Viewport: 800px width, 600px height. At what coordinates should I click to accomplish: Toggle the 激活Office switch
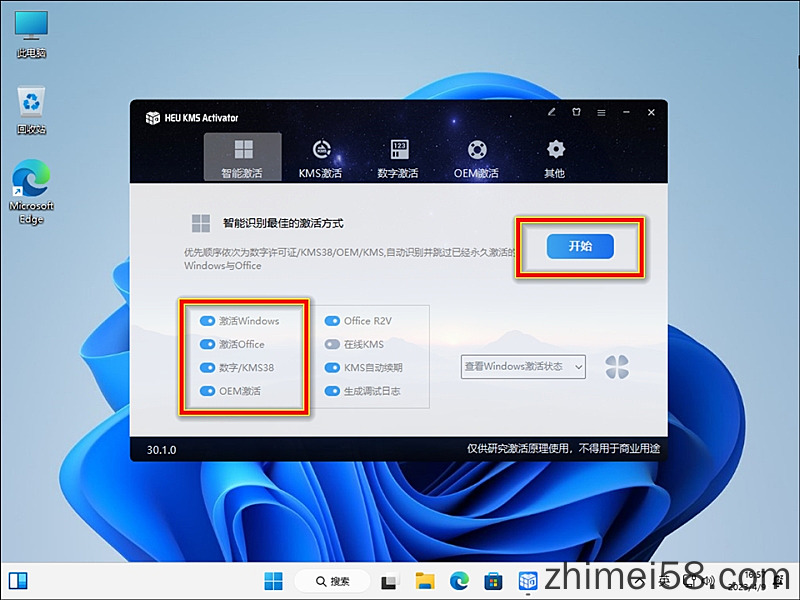[x=207, y=344]
